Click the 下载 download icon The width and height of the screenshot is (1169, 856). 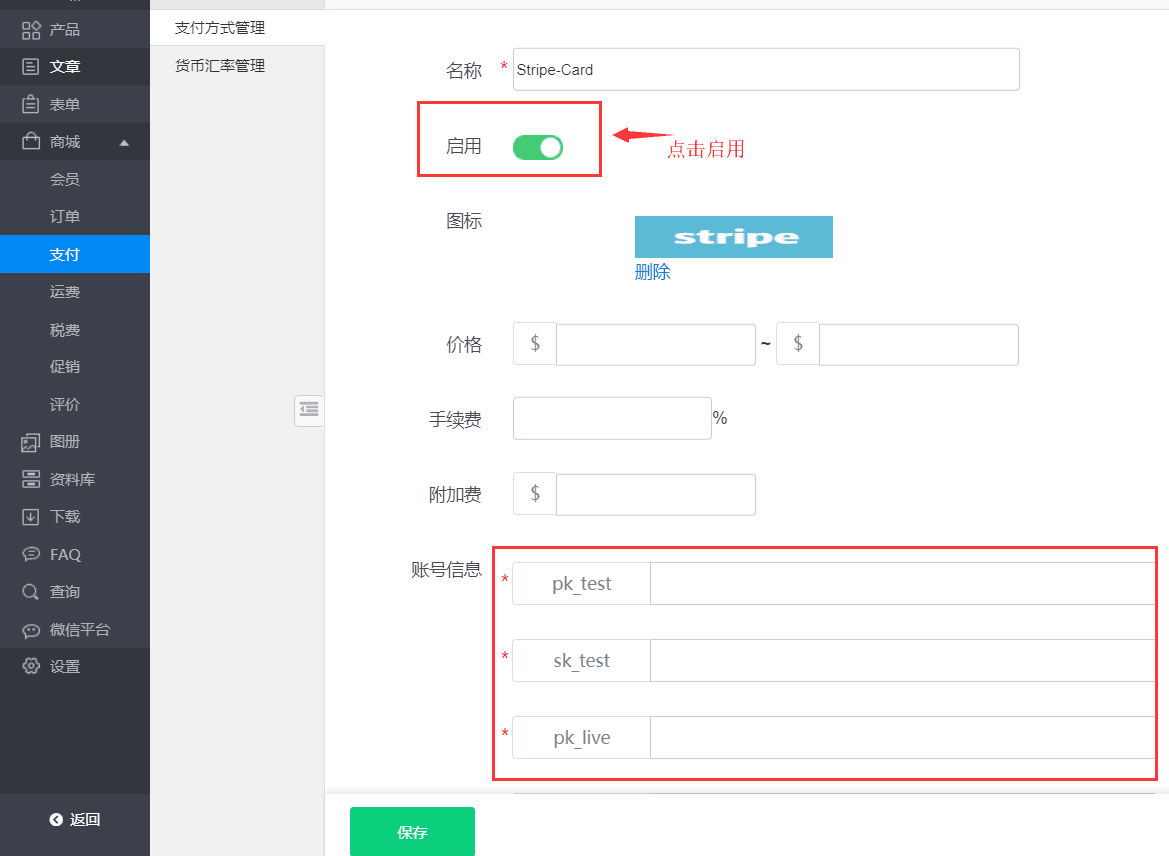click(x=31, y=517)
